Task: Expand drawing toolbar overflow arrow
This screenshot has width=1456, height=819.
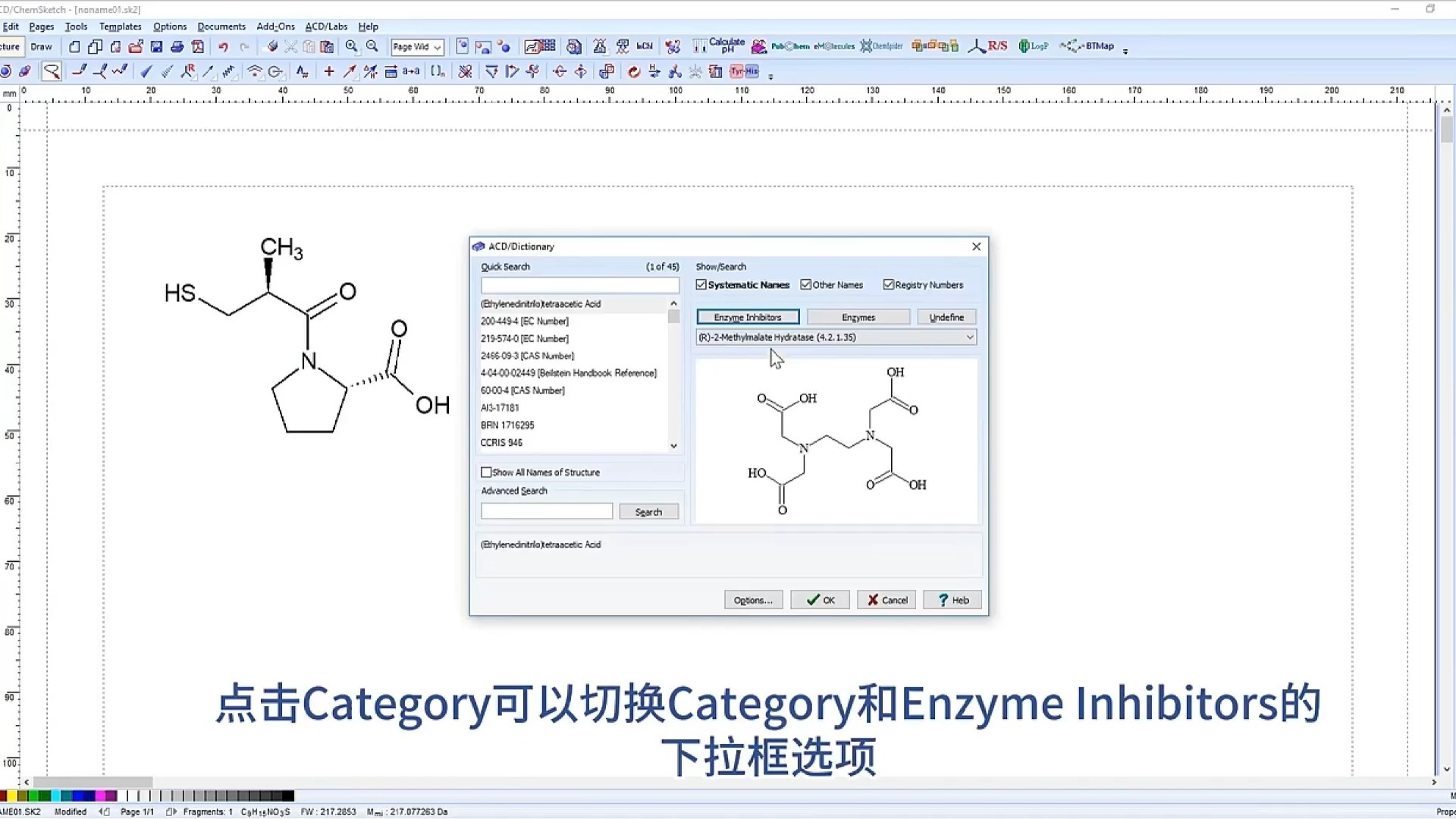Action: (770, 76)
